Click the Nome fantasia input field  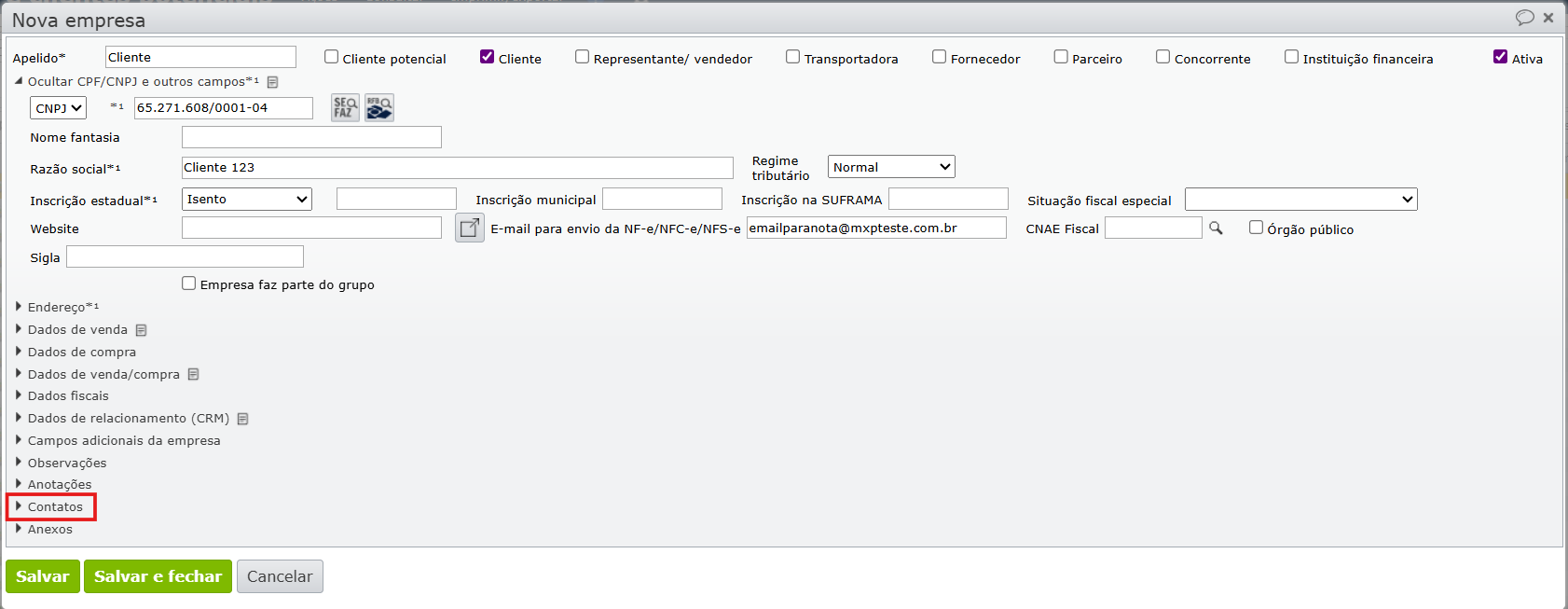click(x=311, y=137)
